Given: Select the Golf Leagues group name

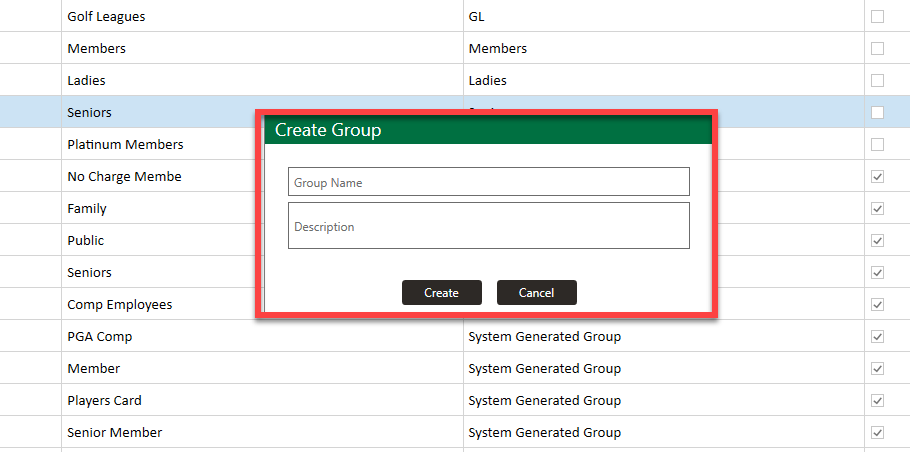Looking at the screenshot, I should coord(106,17).
